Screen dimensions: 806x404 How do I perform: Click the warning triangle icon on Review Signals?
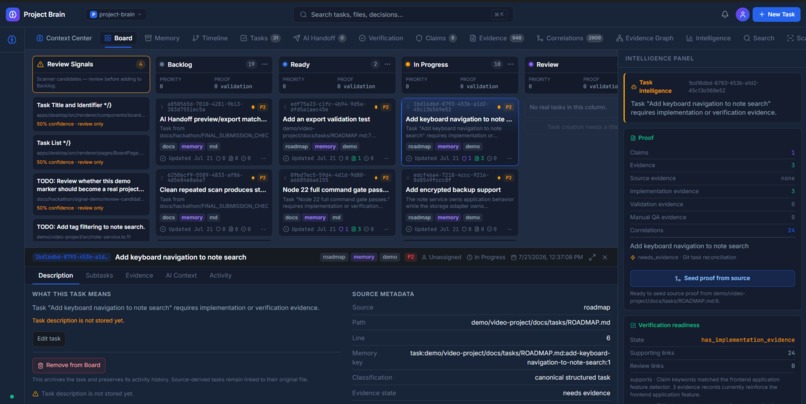(40, 64)
